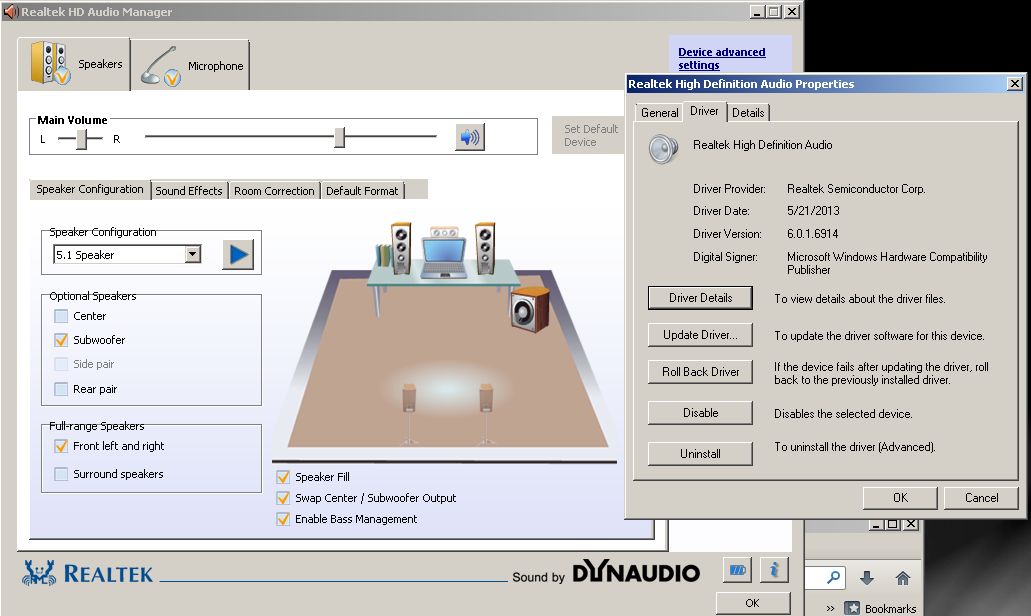
Task: Click the disabled Side pair checkbox
Action: tap(61, 364)
